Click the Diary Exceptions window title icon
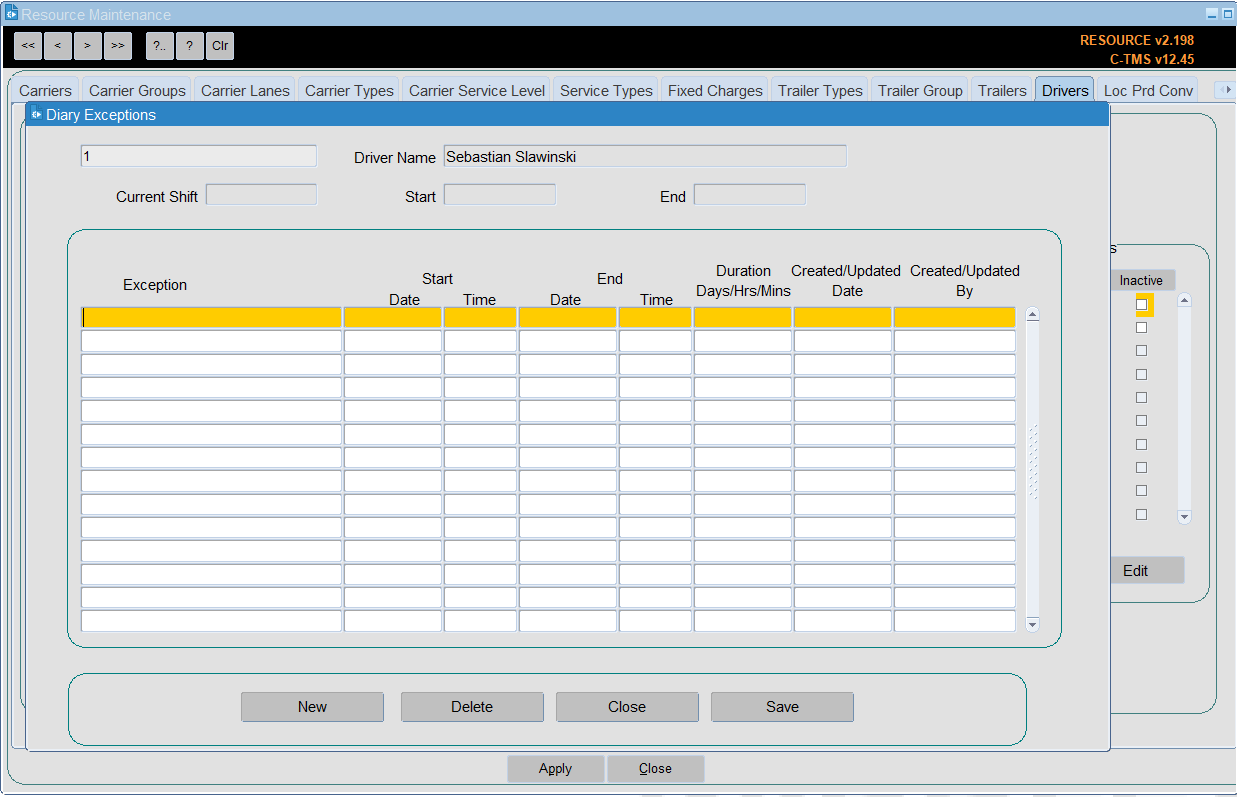The height and width of the screenshot is (797, 1237). click(x=36, y=114)
